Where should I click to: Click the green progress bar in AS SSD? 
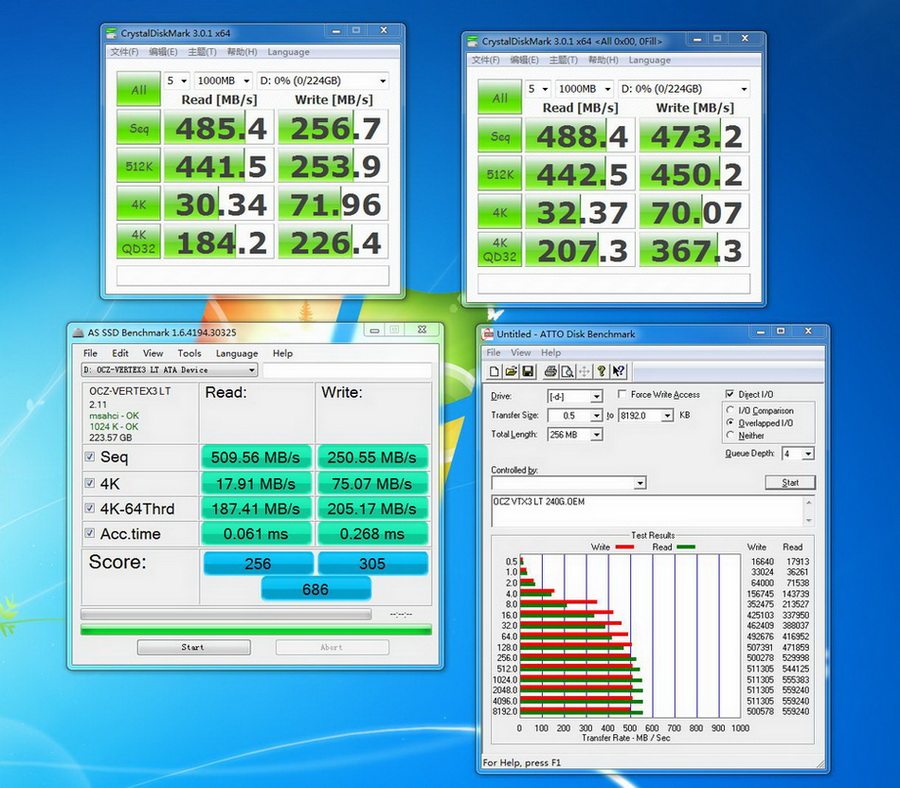click(x=256, y=630)
